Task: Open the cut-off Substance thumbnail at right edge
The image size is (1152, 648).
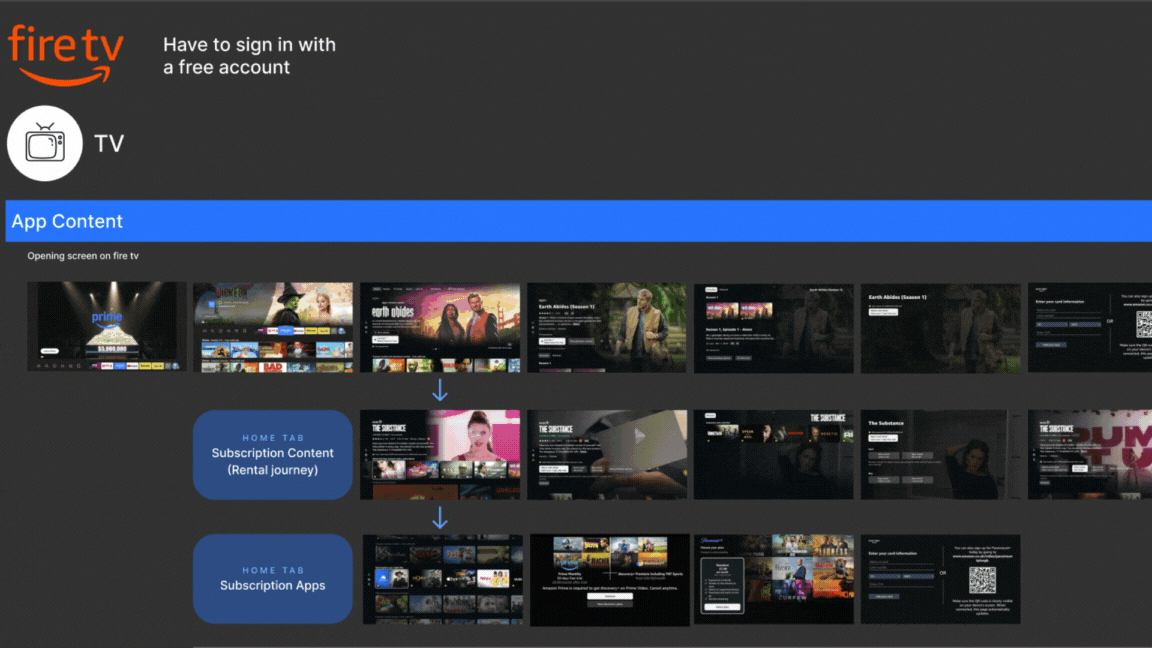Action: (1090, 455)
